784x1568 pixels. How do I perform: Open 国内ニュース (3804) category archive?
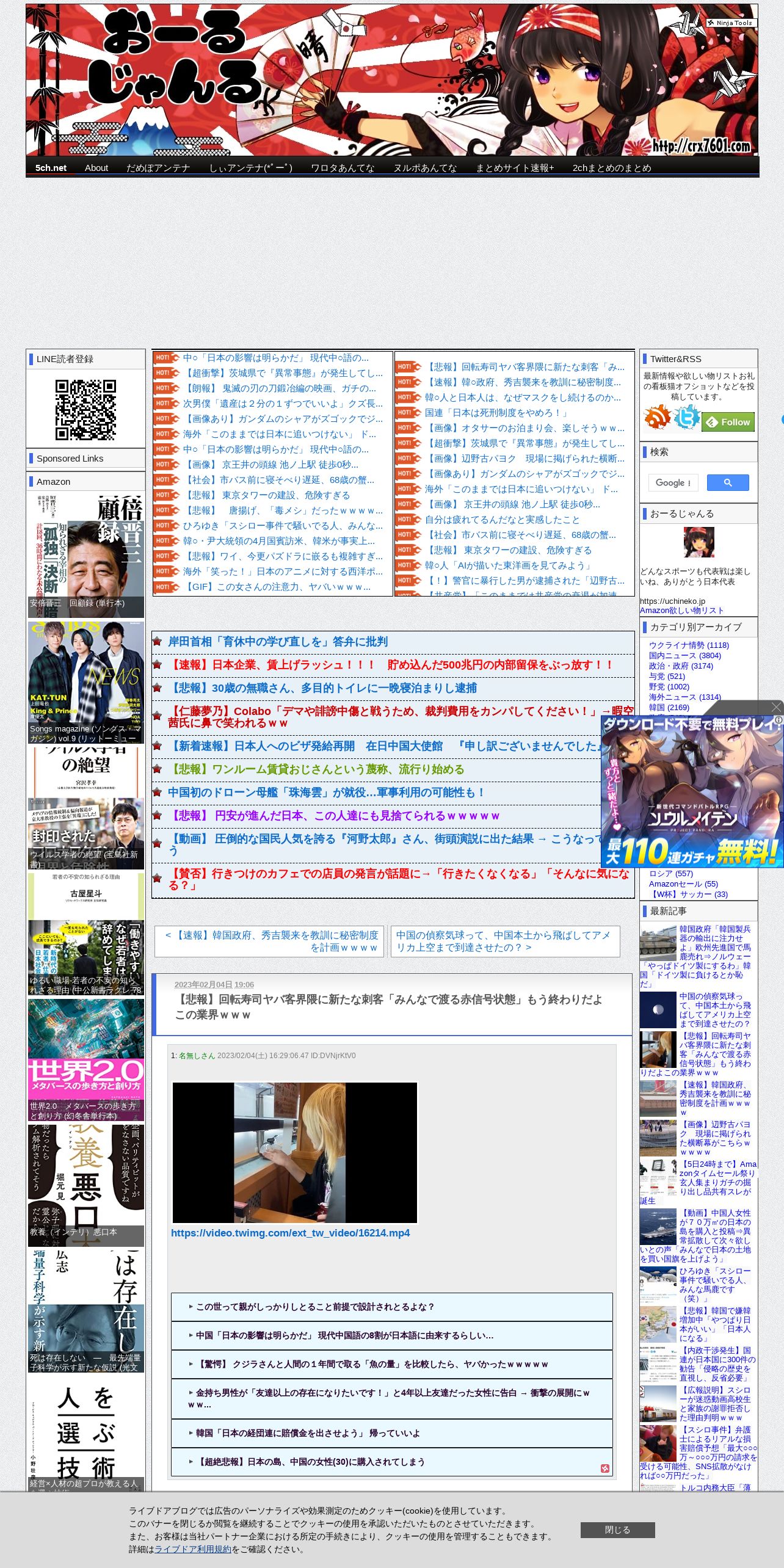[x=684, y=656]
